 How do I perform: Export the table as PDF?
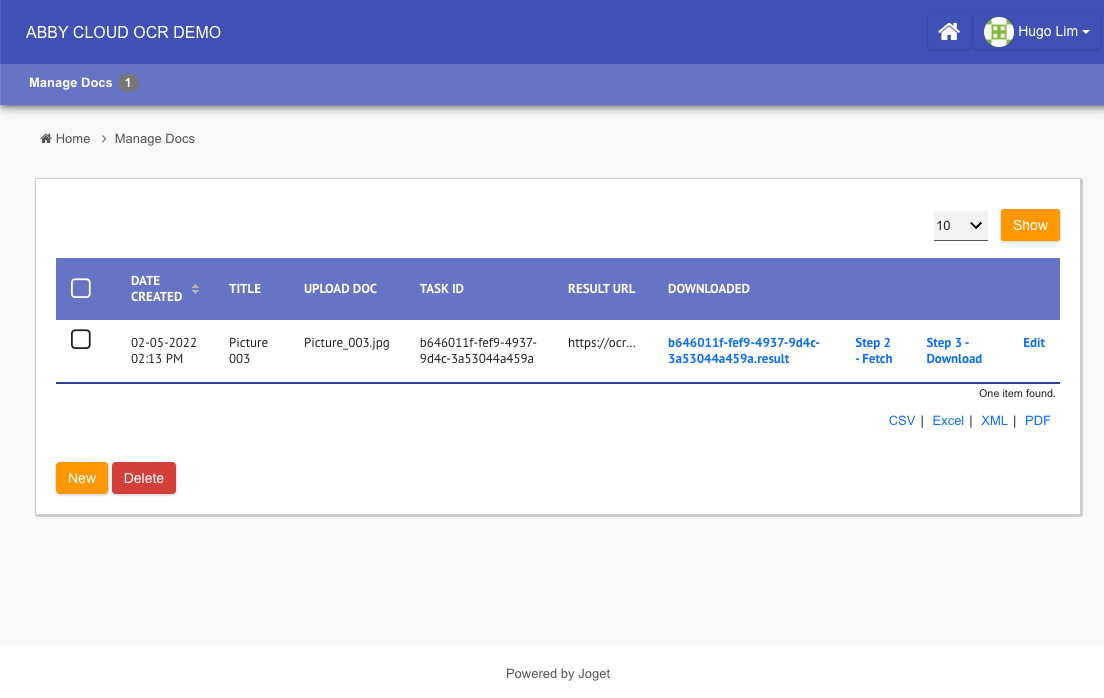[x=1037, y=421]
